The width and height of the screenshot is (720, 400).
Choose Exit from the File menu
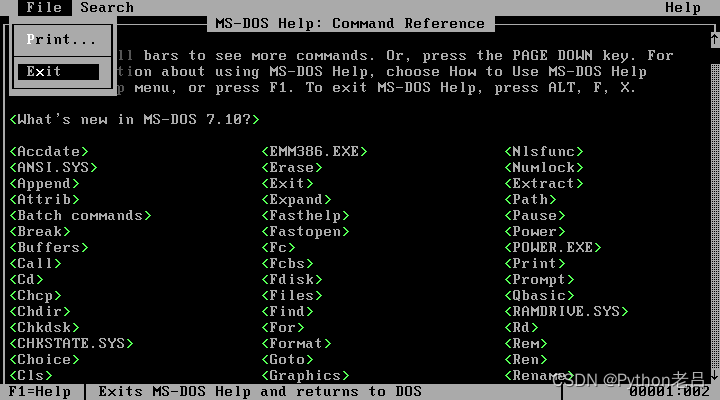[58, 72]
